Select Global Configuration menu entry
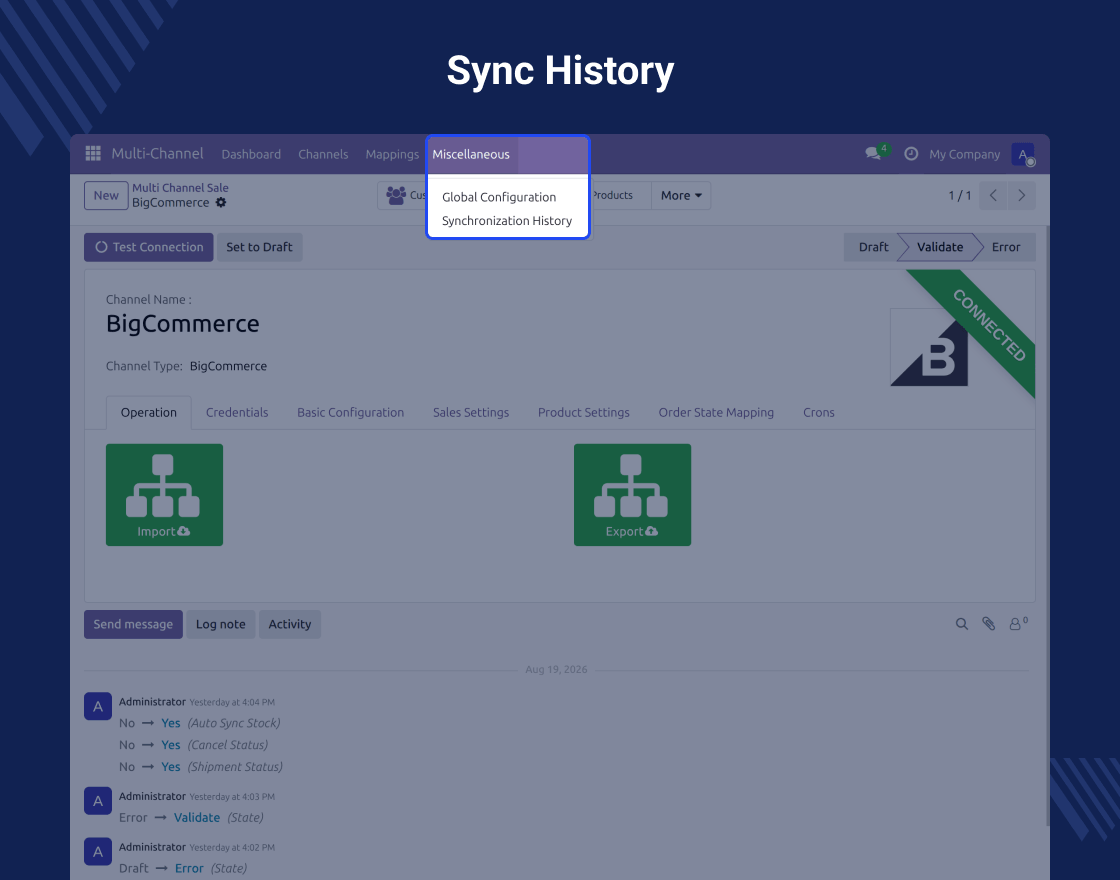This screenshot has height=880, width=1120. (x=499, y=197)
